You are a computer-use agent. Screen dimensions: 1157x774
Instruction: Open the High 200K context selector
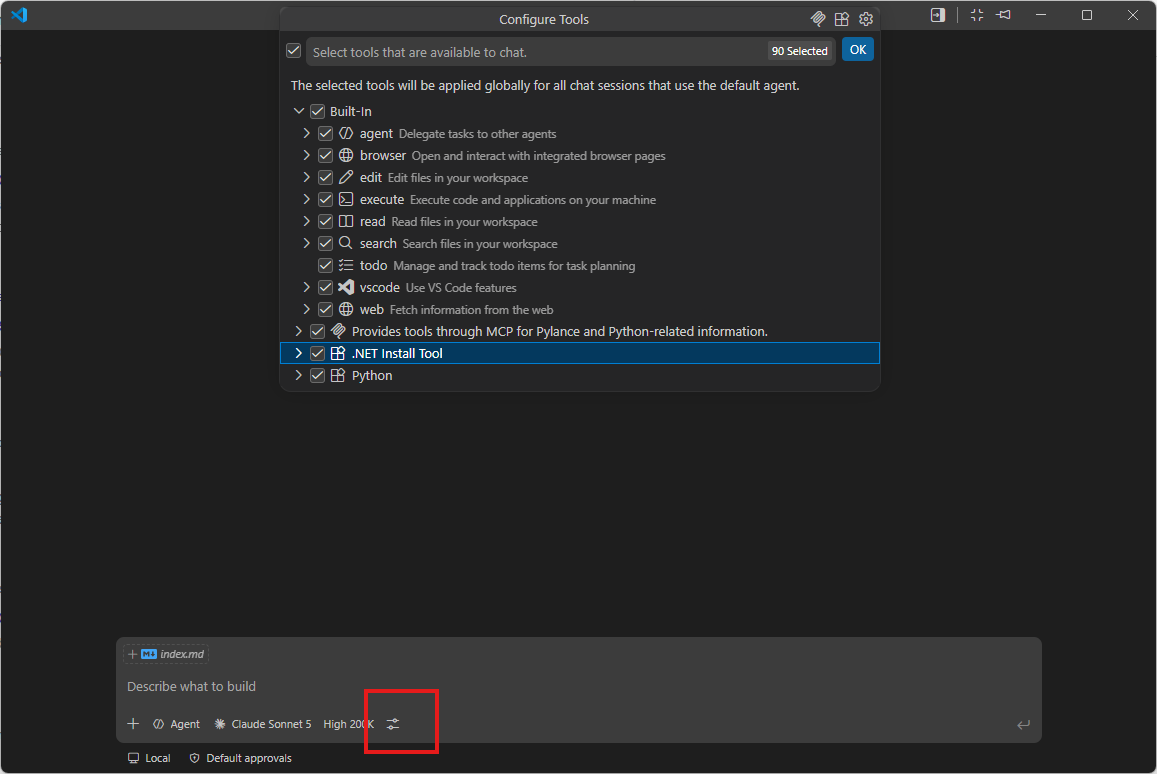[x=348, y=724]
